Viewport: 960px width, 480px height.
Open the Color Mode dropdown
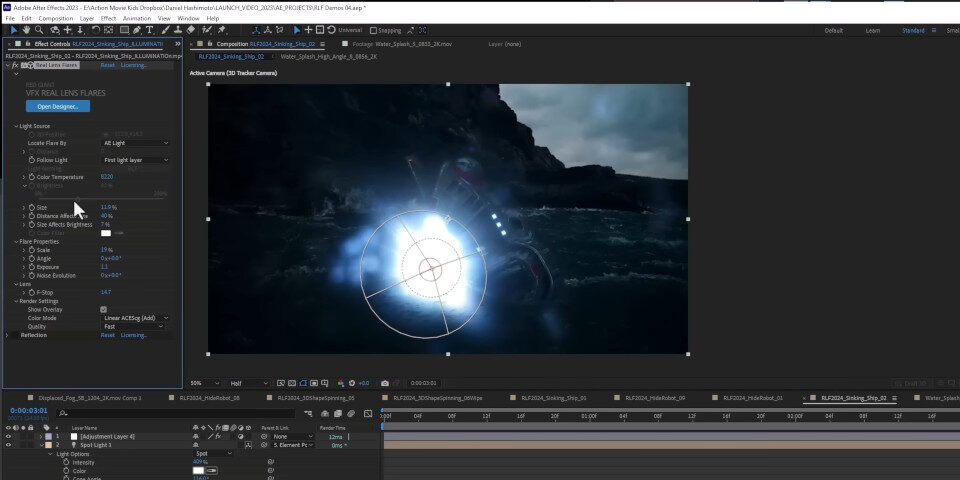(136, 318)
